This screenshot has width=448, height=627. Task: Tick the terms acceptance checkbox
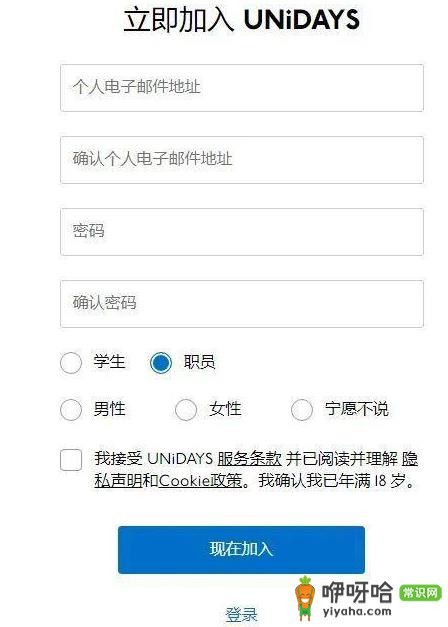point(71,459)
